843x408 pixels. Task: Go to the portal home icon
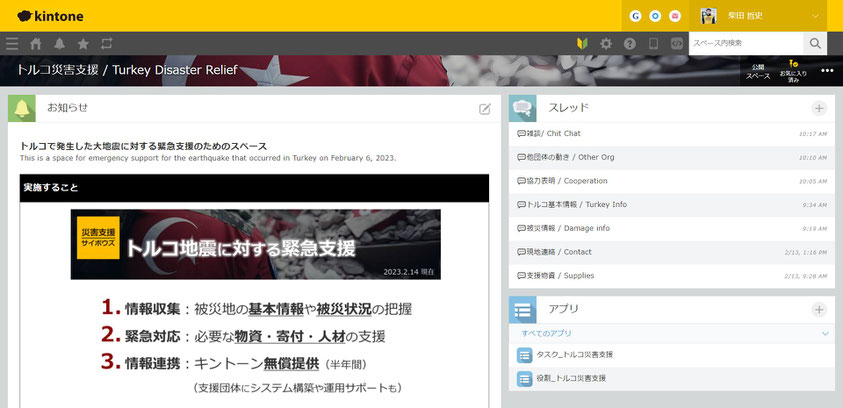point(35,44)
